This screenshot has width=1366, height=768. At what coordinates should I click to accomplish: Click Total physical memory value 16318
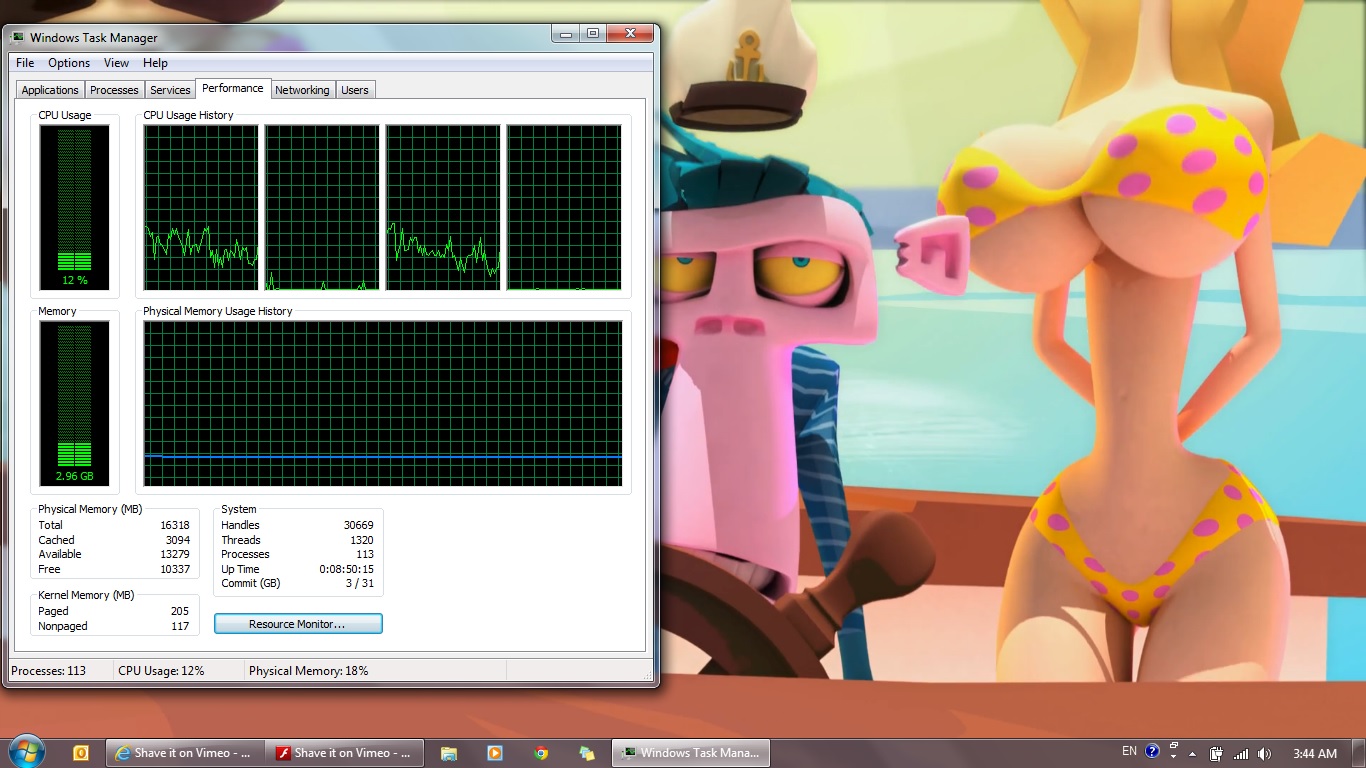point(175,525)
